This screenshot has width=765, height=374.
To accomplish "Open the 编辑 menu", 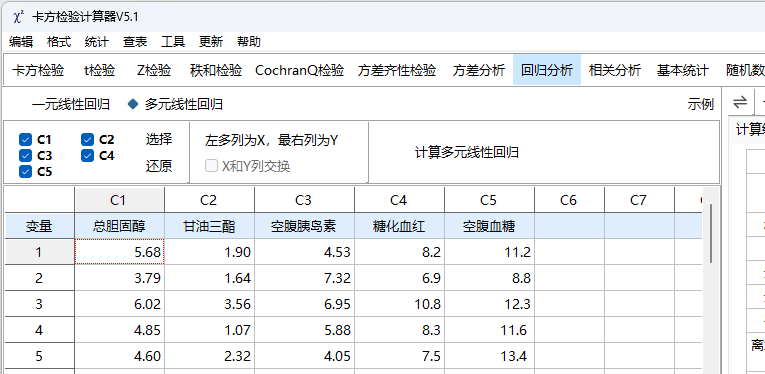I will coord(21,42).
